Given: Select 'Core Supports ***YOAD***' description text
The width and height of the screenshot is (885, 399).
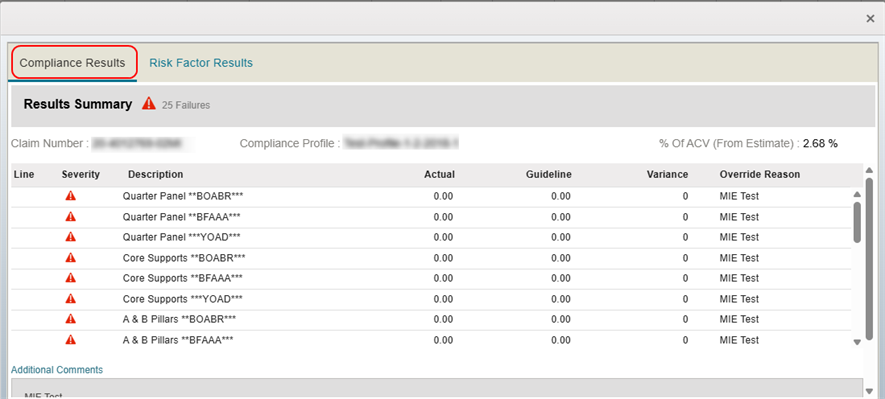Looking at the screenshot, I should point(183,299).
